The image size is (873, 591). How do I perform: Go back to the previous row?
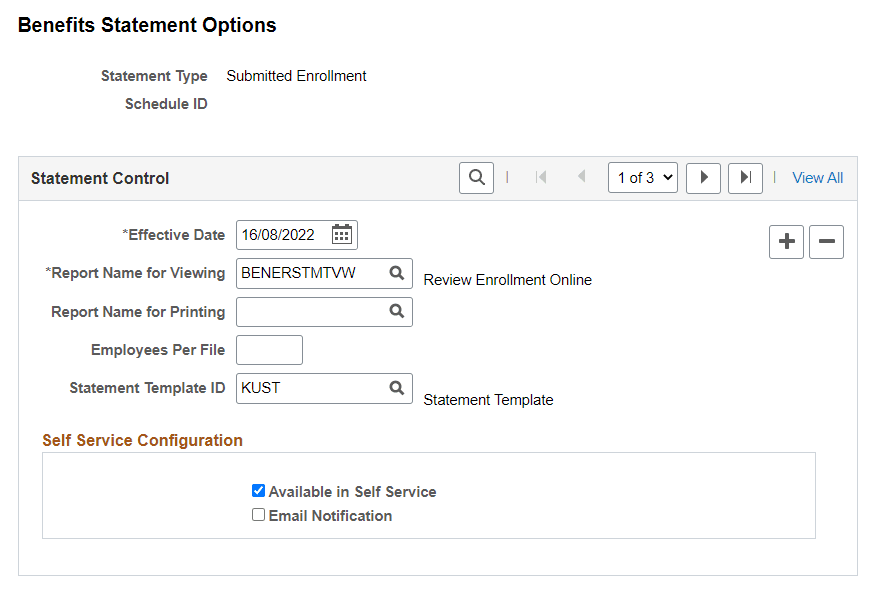click(x=582, y=177)
